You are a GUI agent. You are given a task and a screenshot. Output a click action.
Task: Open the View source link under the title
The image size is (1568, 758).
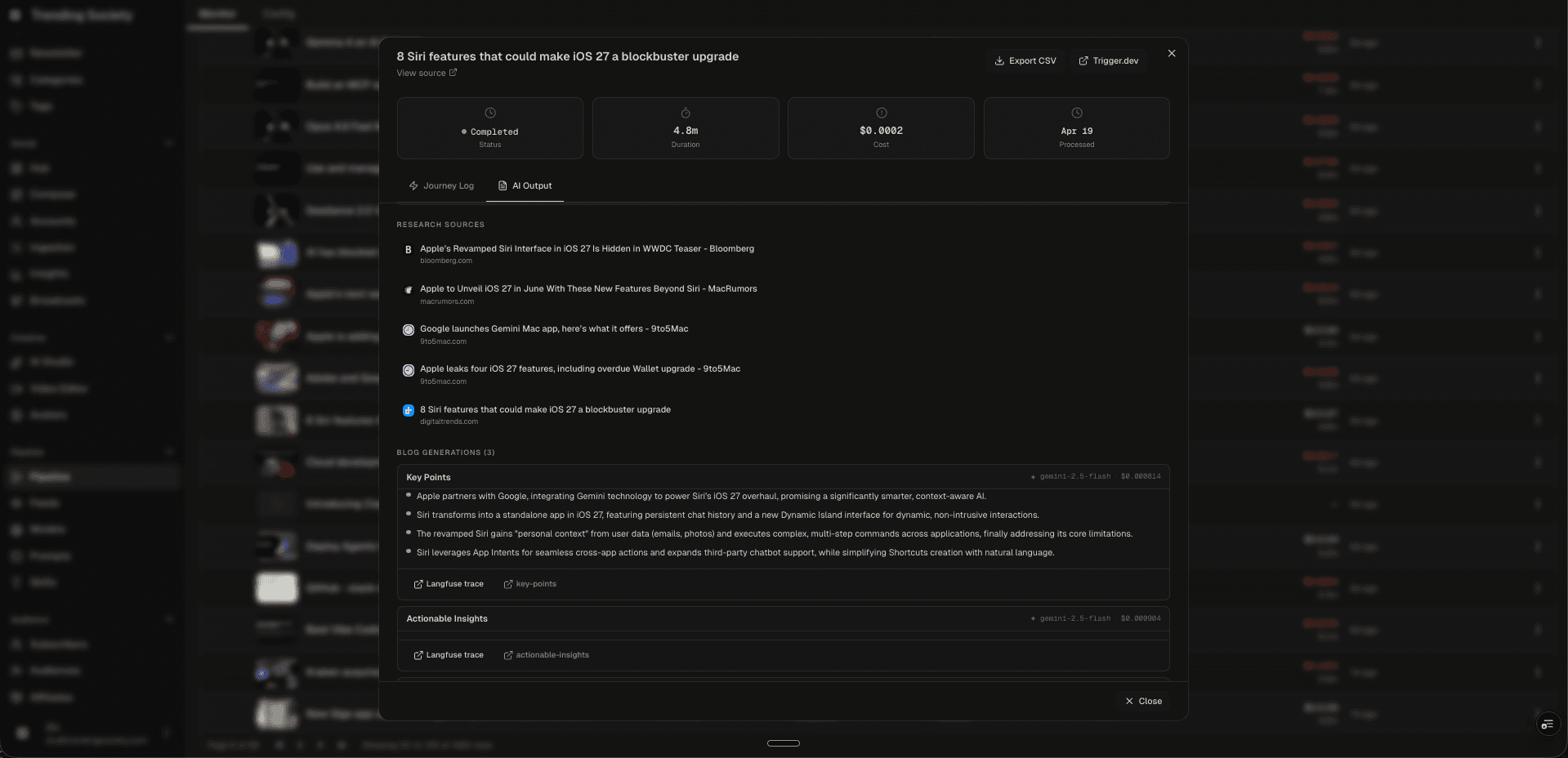point(426,73)
